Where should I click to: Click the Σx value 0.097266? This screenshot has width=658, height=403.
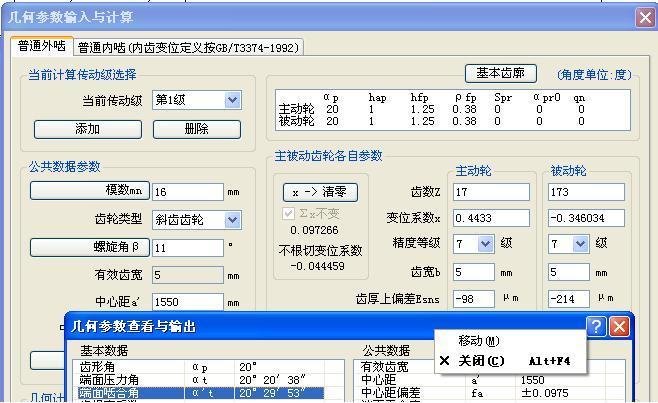314,230
